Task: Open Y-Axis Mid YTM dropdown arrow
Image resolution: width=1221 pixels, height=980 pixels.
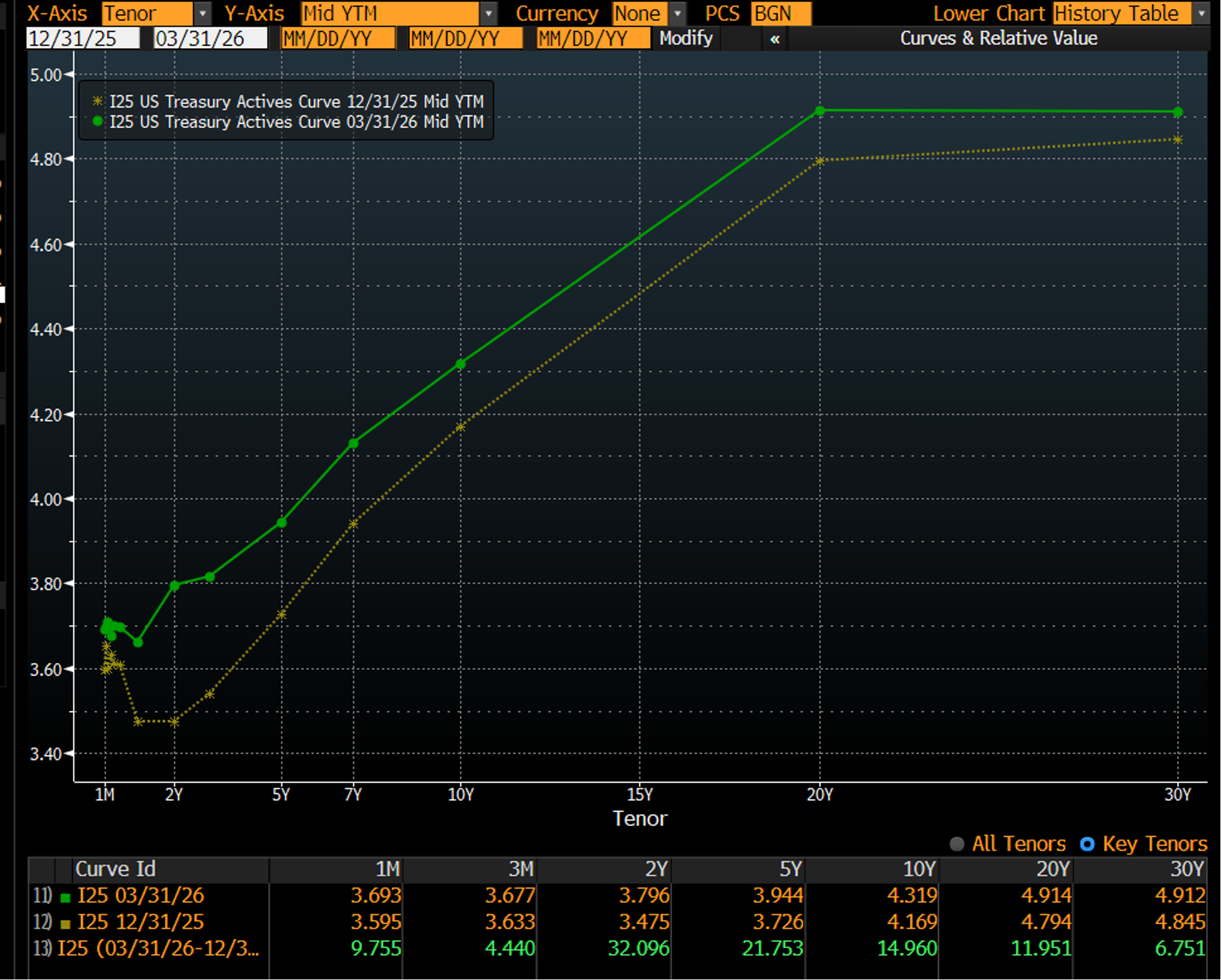Action: 488,13
